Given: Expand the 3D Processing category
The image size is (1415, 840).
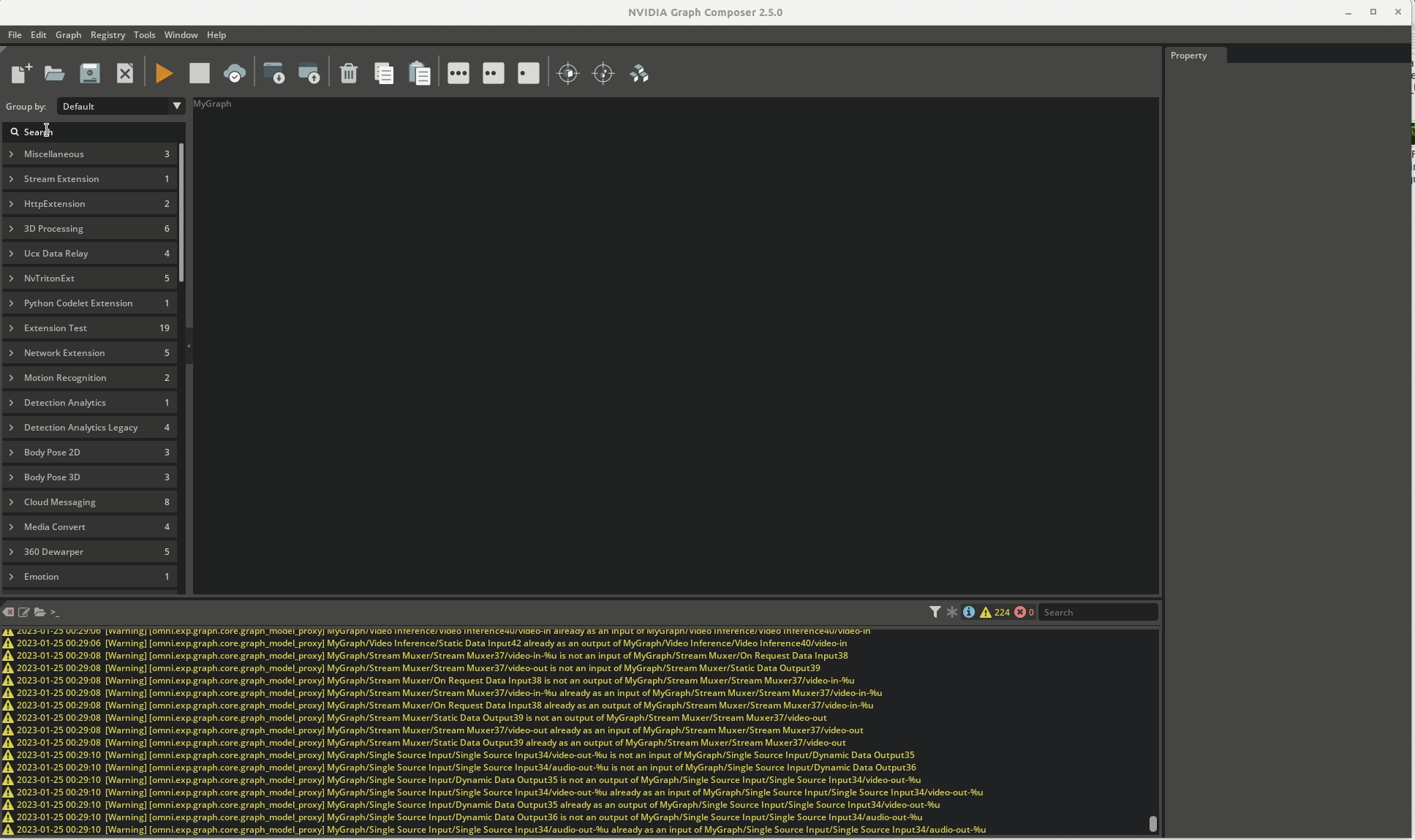Looking at the screenshot, I should point(89,228).
